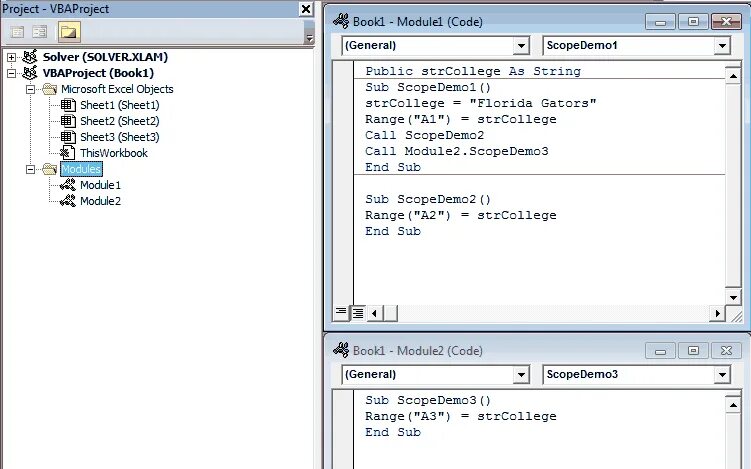751x469 pixels.
Task: Click the Range("A2") = strCollege line
Action: [x=461, y=215]
